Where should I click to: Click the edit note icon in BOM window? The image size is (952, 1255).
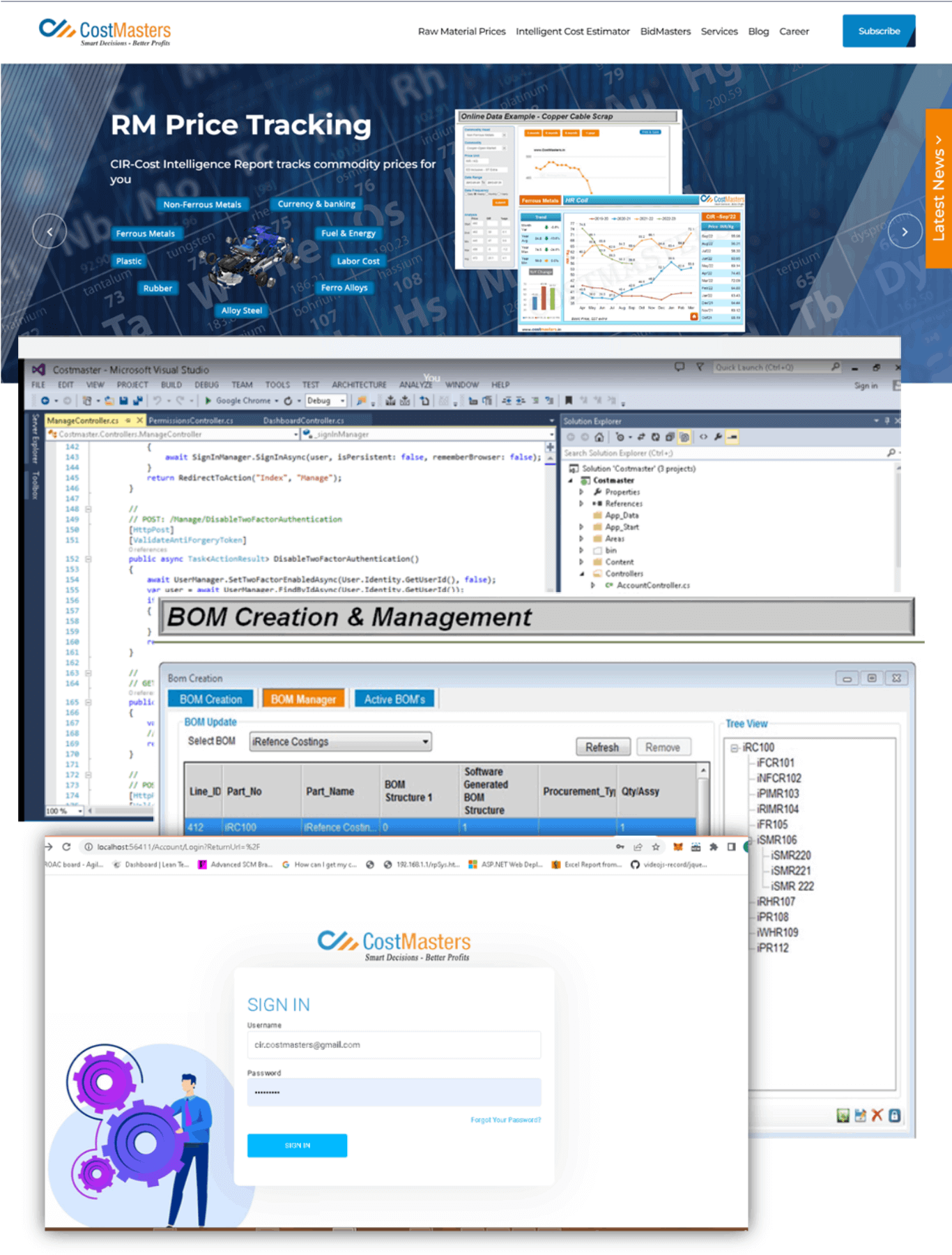860,1116
